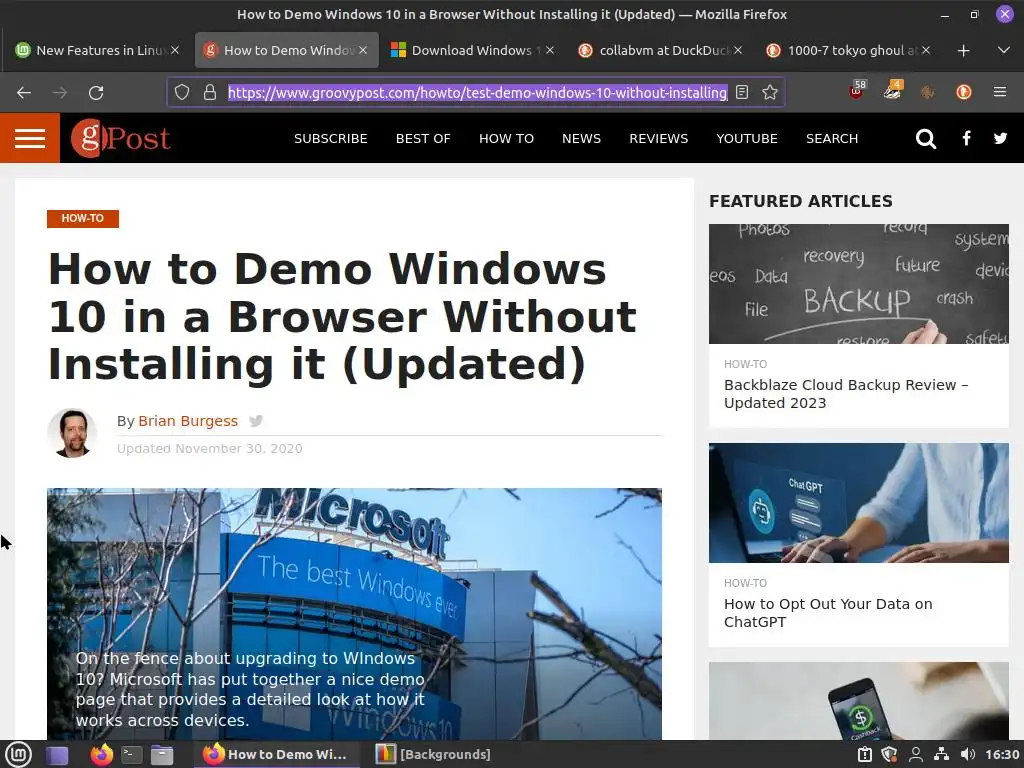Go to the REVIEWS section
The width and height of the screenshot is (1024, 768).
coord(658,138)
